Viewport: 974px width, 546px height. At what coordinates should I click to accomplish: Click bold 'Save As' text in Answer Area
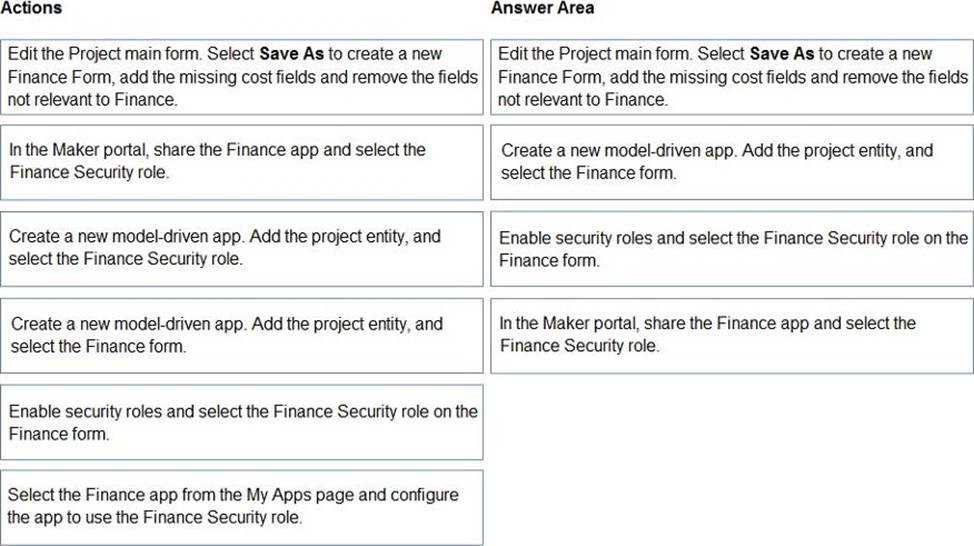[x=781, y=54]
